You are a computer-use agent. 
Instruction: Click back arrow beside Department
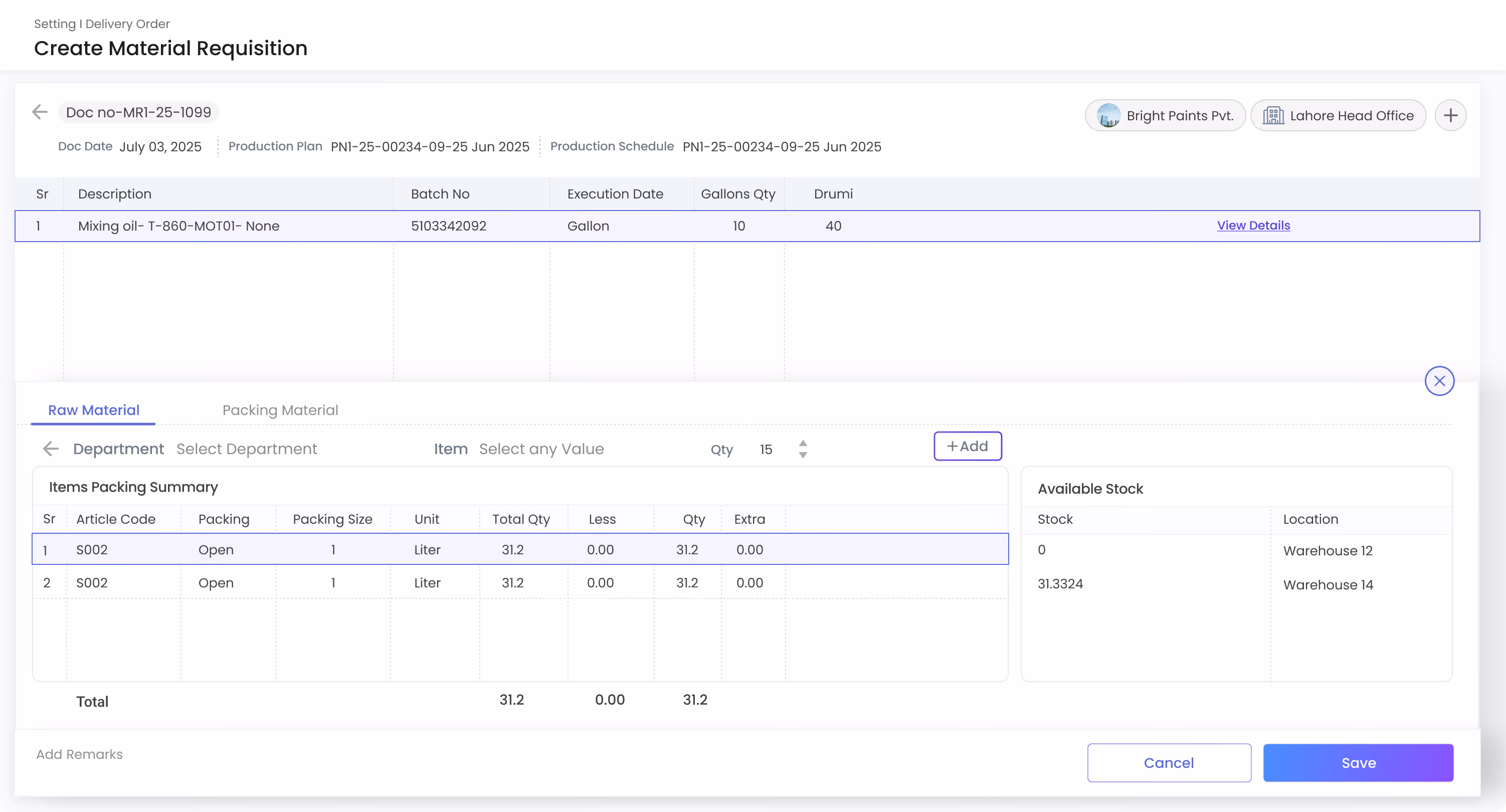click(x=51, y=449)
